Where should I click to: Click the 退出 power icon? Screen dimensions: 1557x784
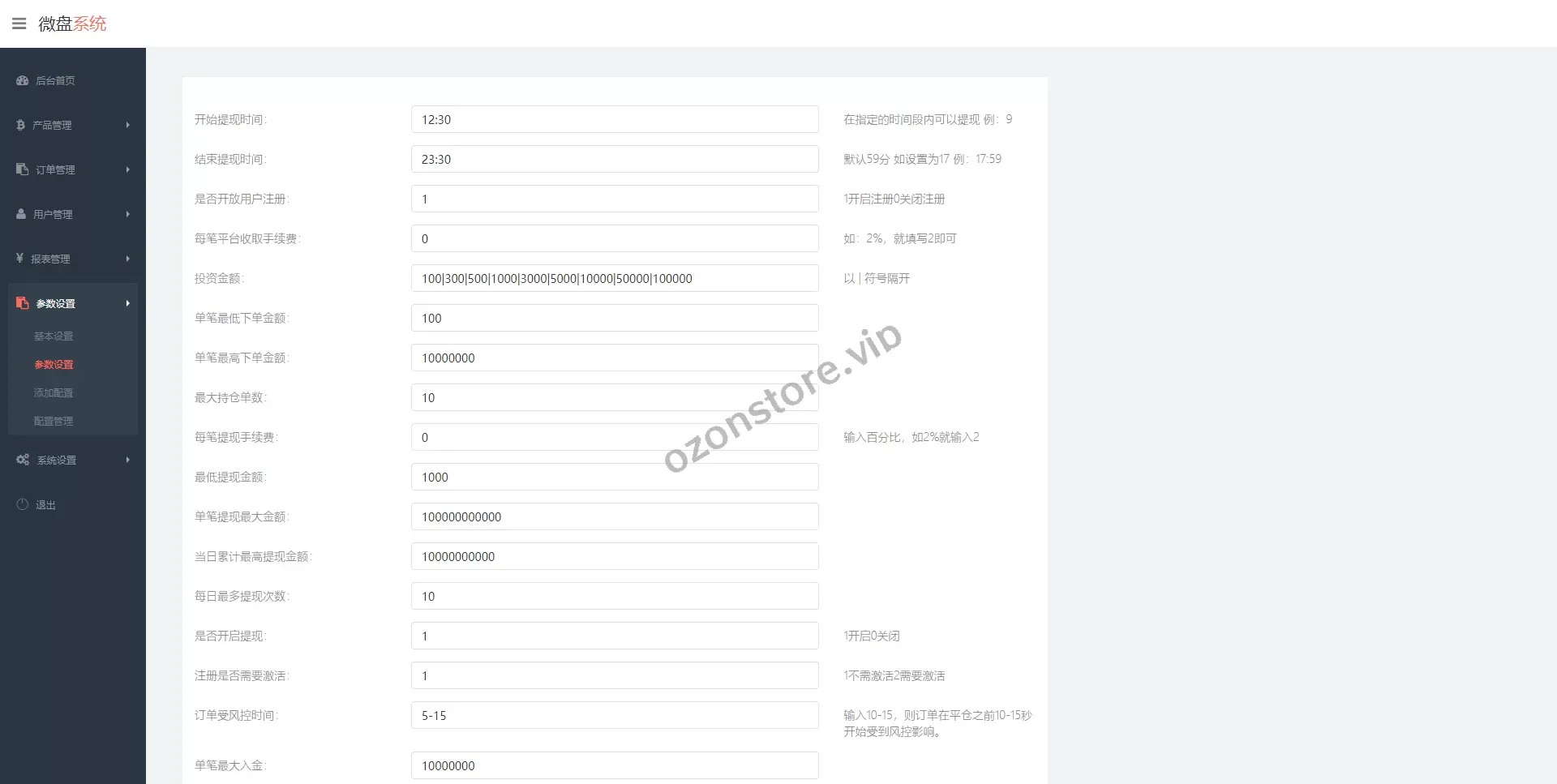coord(21,503)
